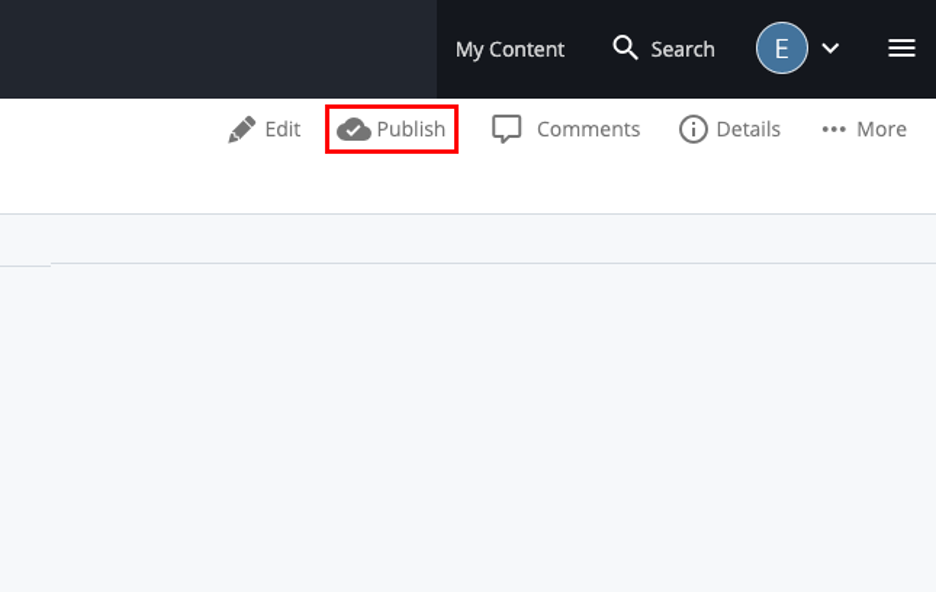Show item Details via text label

point(748,129)
